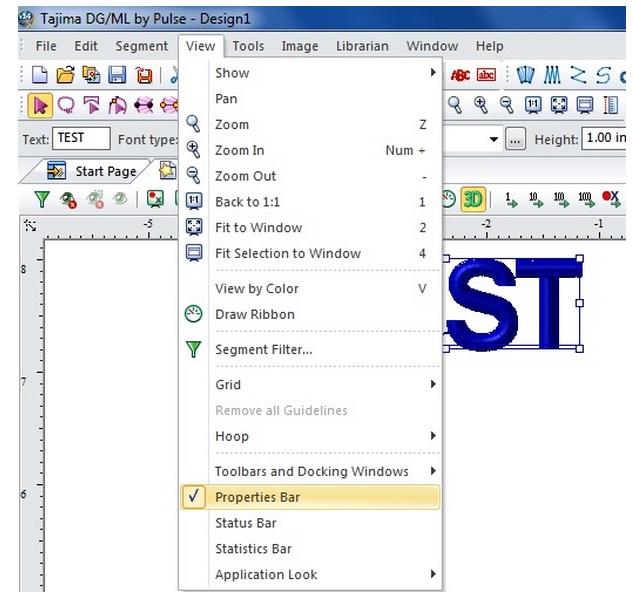The width and height of the screenshot is (633, 605).
Task: Choose Zoom In menu entry
Action: tap(310, 151)
